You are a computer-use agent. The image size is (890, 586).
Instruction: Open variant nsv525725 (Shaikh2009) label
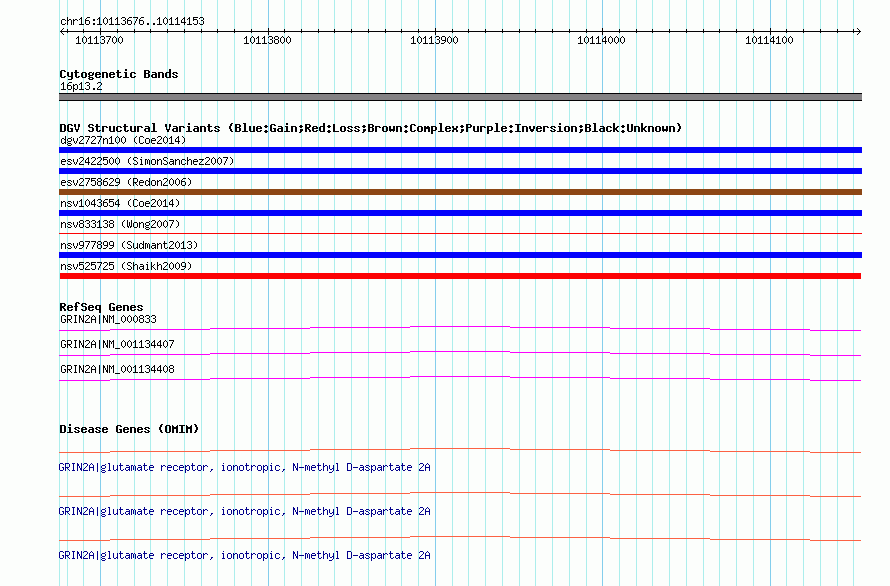pyautogui.click(x=126, y=266)
